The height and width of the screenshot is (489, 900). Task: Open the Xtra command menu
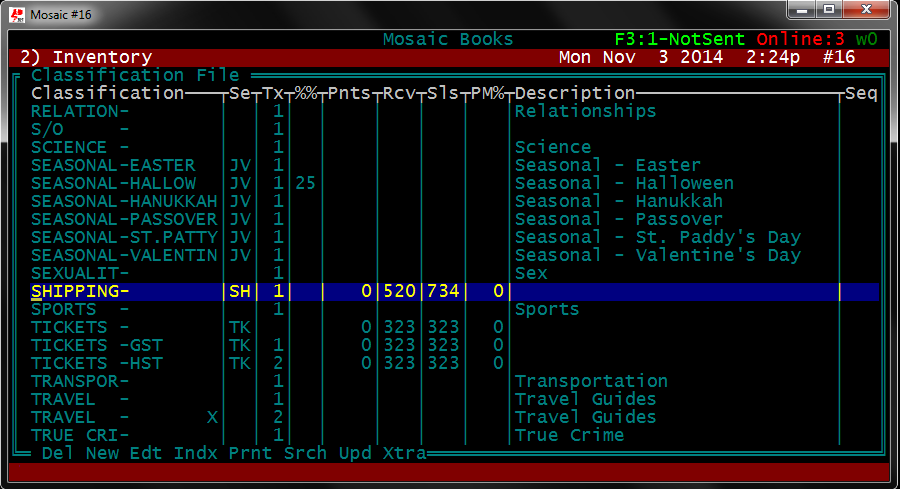tap(404, 453)
